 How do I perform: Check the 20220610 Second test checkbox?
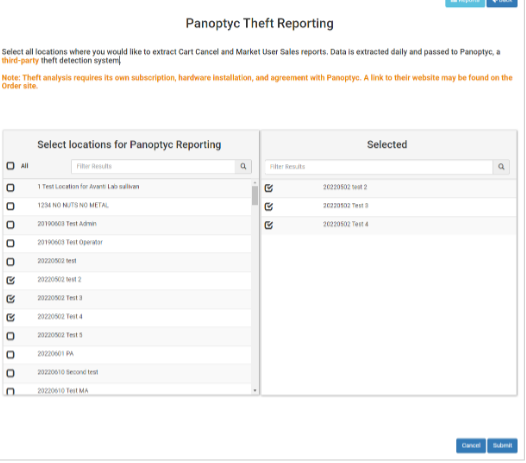click(x=10, y=373)
